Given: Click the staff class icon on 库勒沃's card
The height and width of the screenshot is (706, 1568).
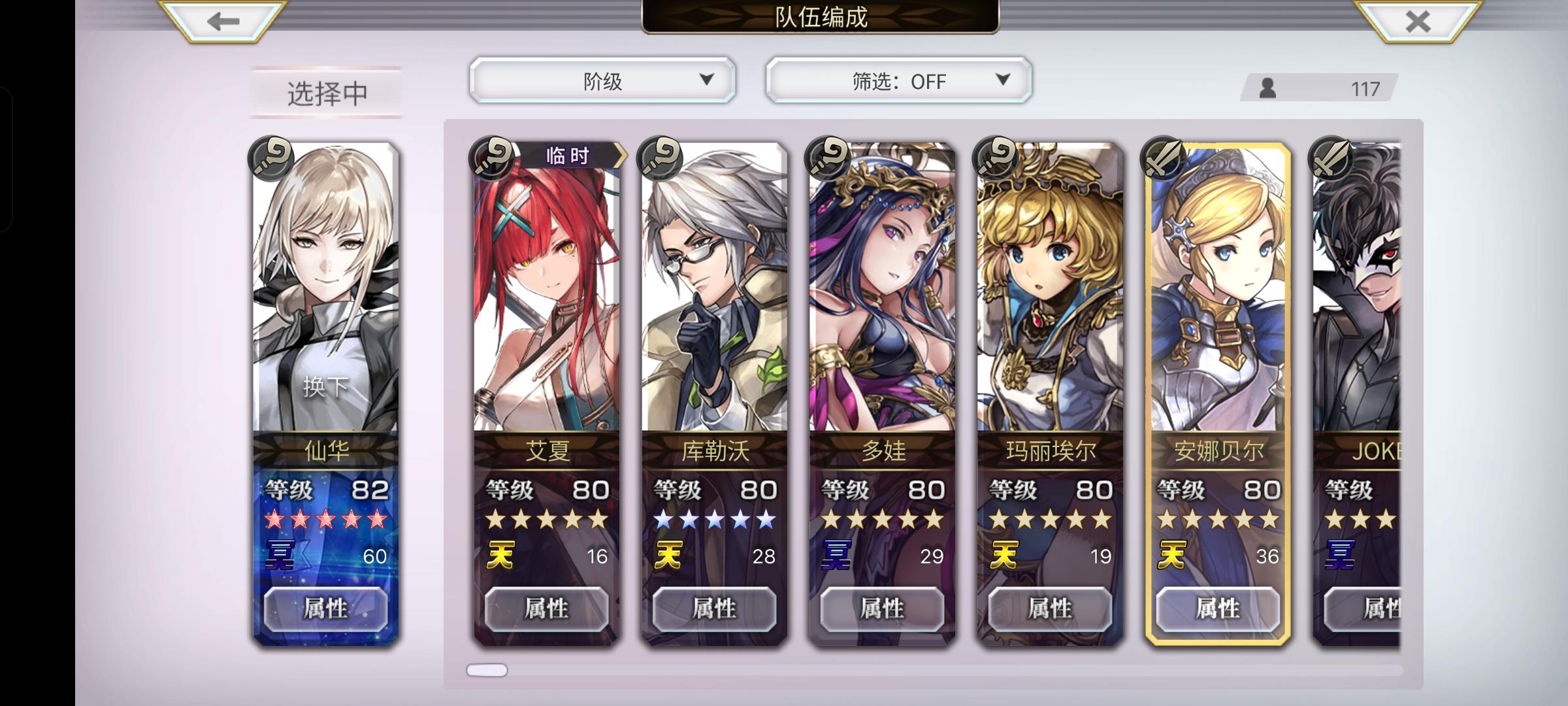Looking at the screenshot, I should pyautogui.click(x=660, y=158).
